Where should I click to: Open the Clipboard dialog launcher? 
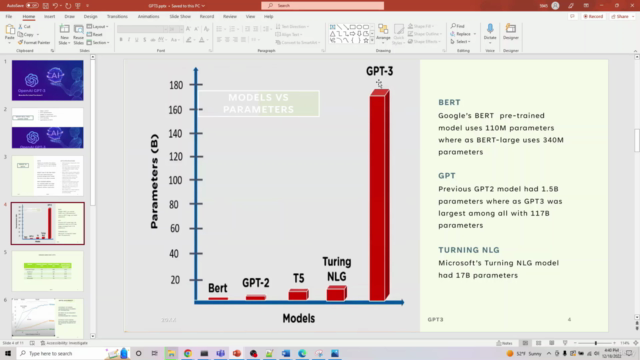(x=52, y=51)
